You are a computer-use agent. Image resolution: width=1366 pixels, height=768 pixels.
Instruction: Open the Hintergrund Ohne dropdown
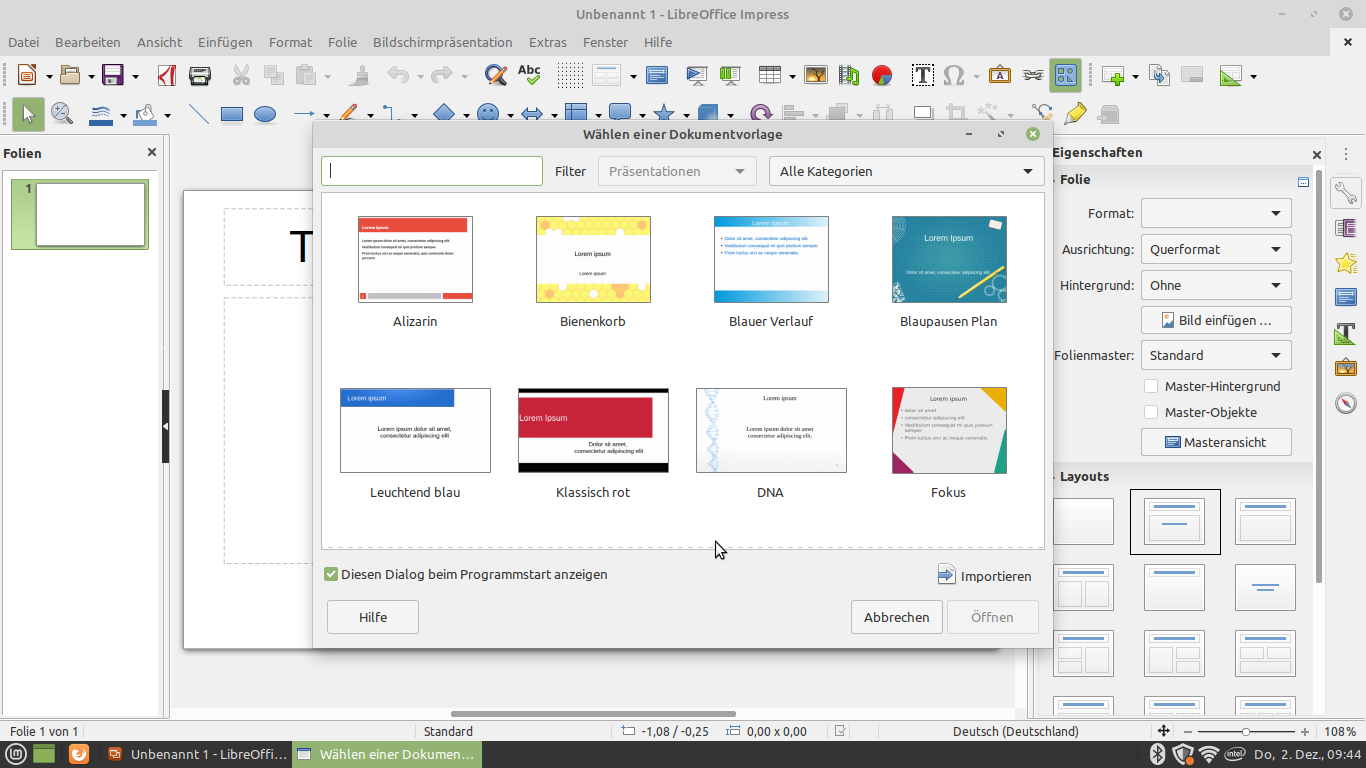coord(1216,285)
